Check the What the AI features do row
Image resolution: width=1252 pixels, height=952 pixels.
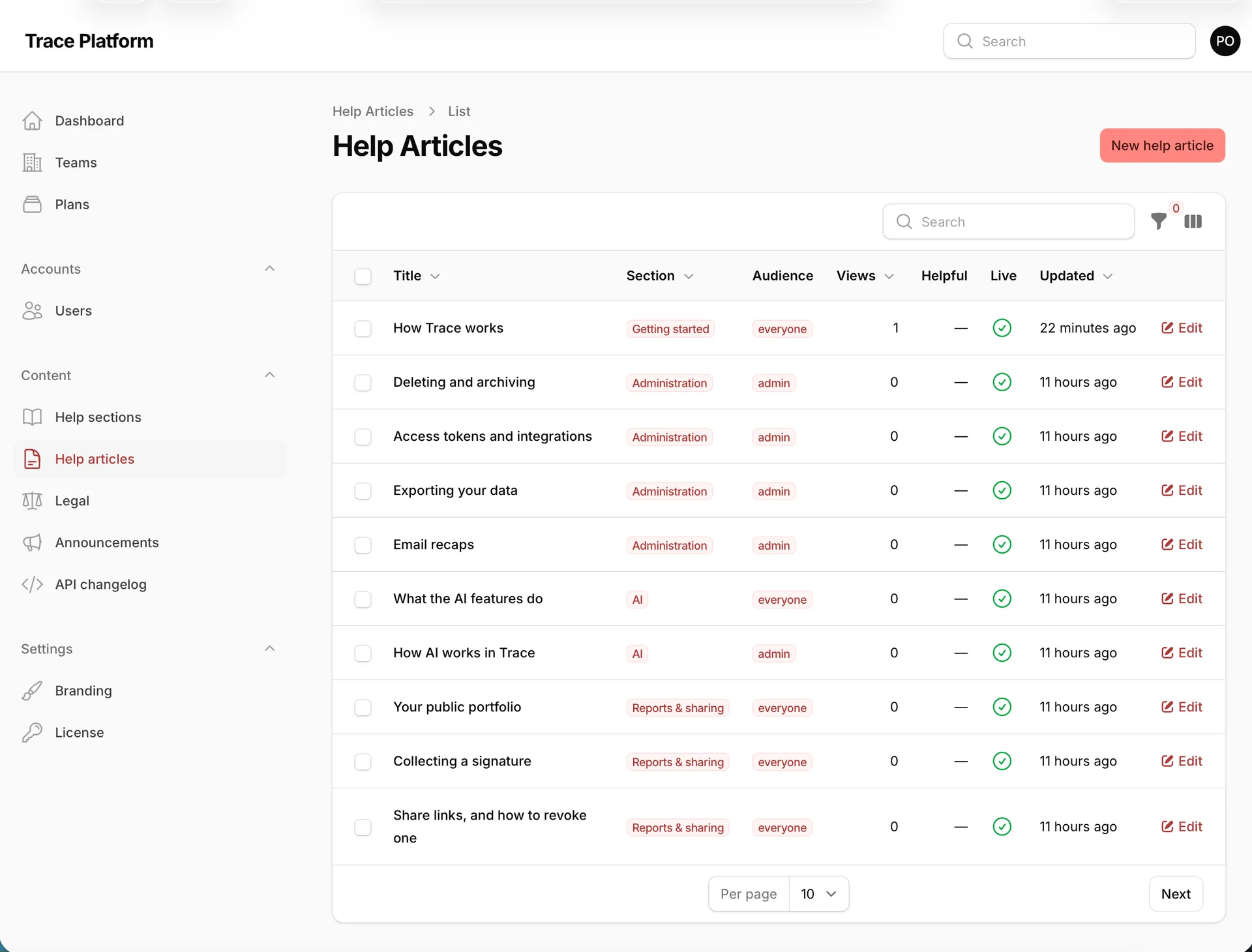point(363,599)
